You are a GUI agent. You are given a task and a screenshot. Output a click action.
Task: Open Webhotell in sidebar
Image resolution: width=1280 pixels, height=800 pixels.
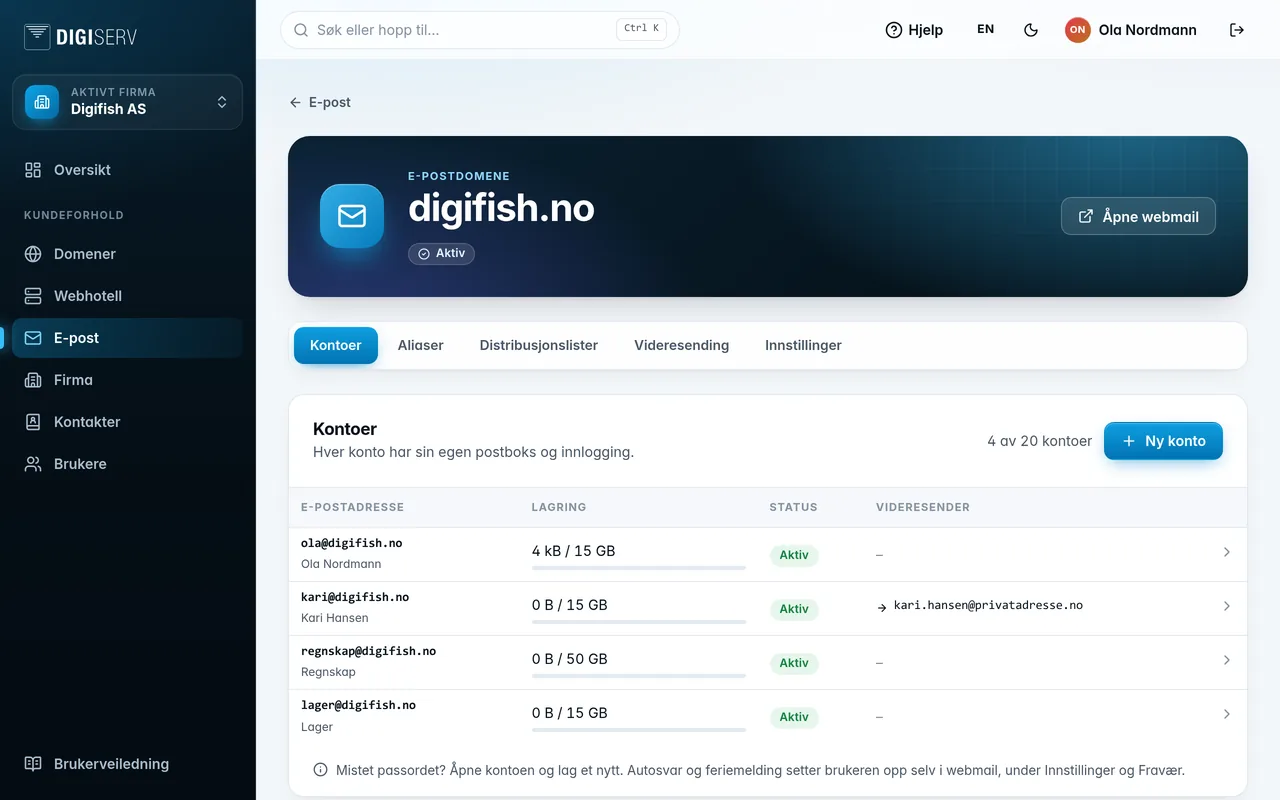coord(127,296)
